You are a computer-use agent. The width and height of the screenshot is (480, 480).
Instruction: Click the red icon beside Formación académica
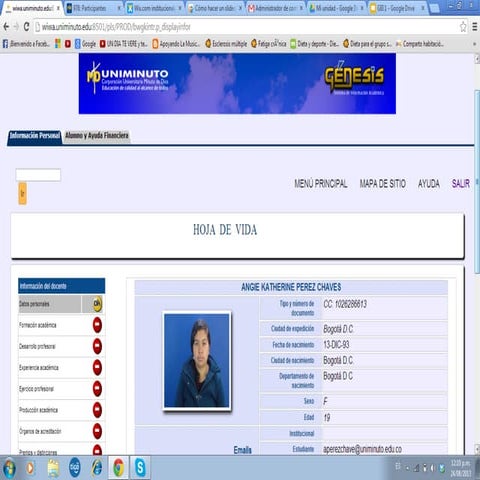[x=97, y=325]
